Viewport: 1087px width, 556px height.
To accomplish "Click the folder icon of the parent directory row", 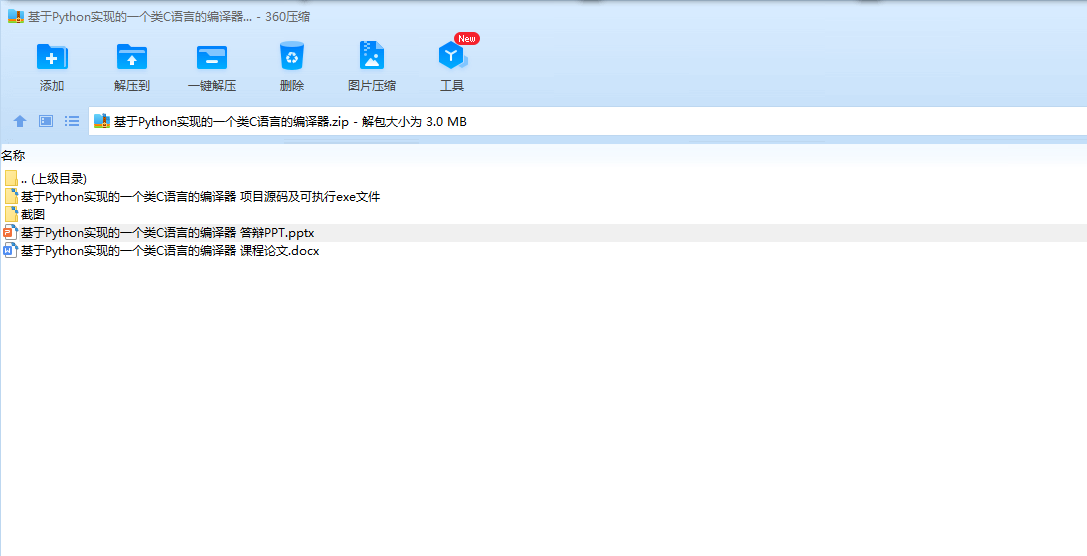I will click(x=11, y=178).
